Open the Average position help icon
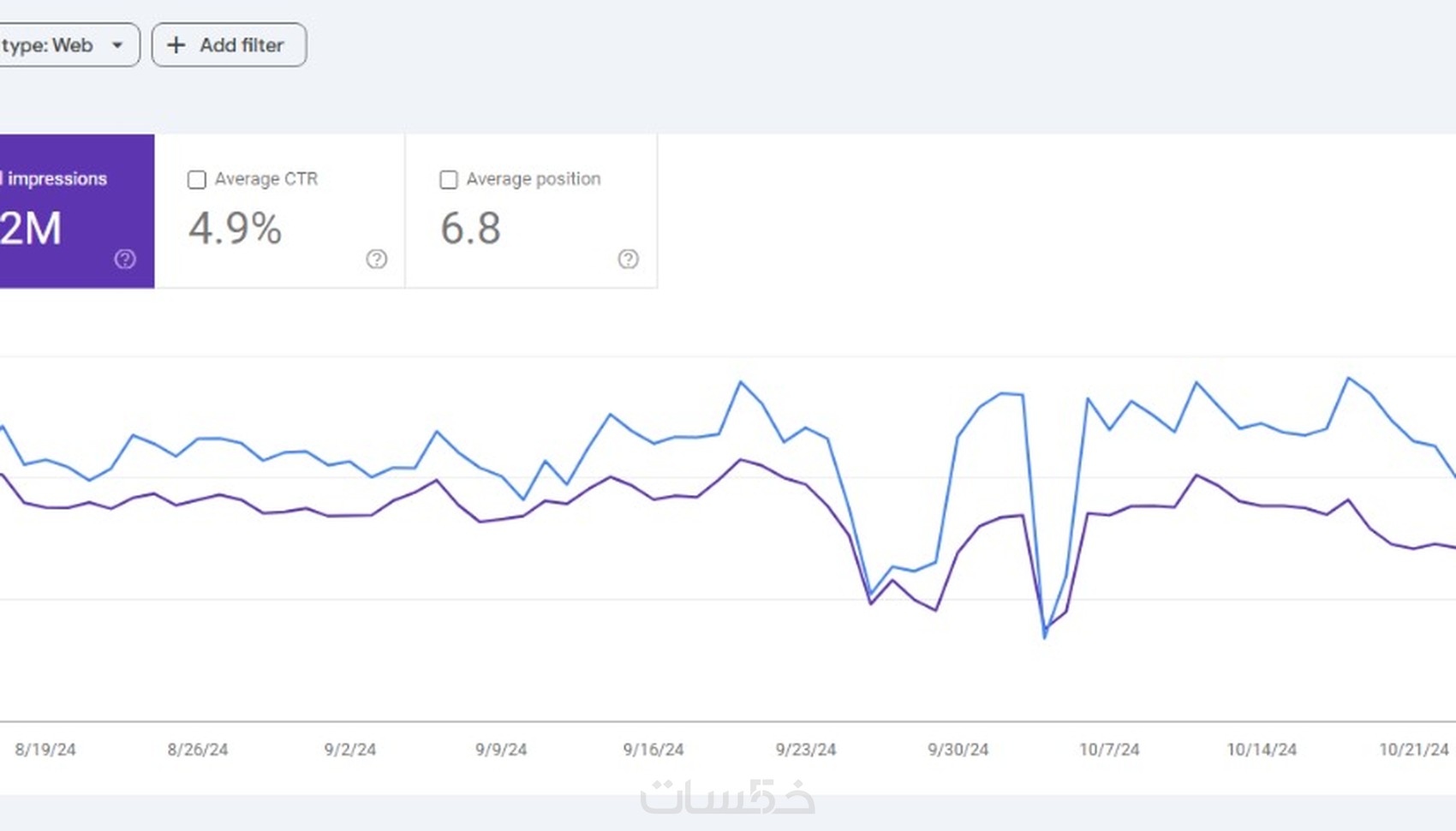Viewport: 1456px width, 831px height. (629, 259)
